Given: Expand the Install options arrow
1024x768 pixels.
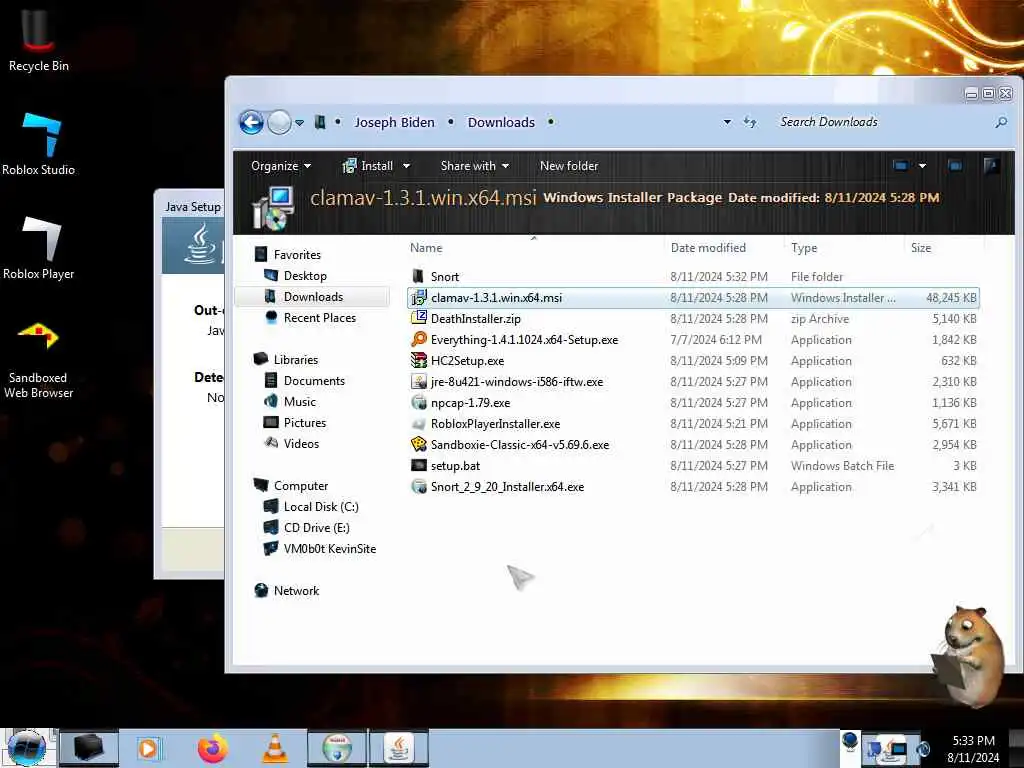Looking at the screenshot, I should click(x=406, y=166).
